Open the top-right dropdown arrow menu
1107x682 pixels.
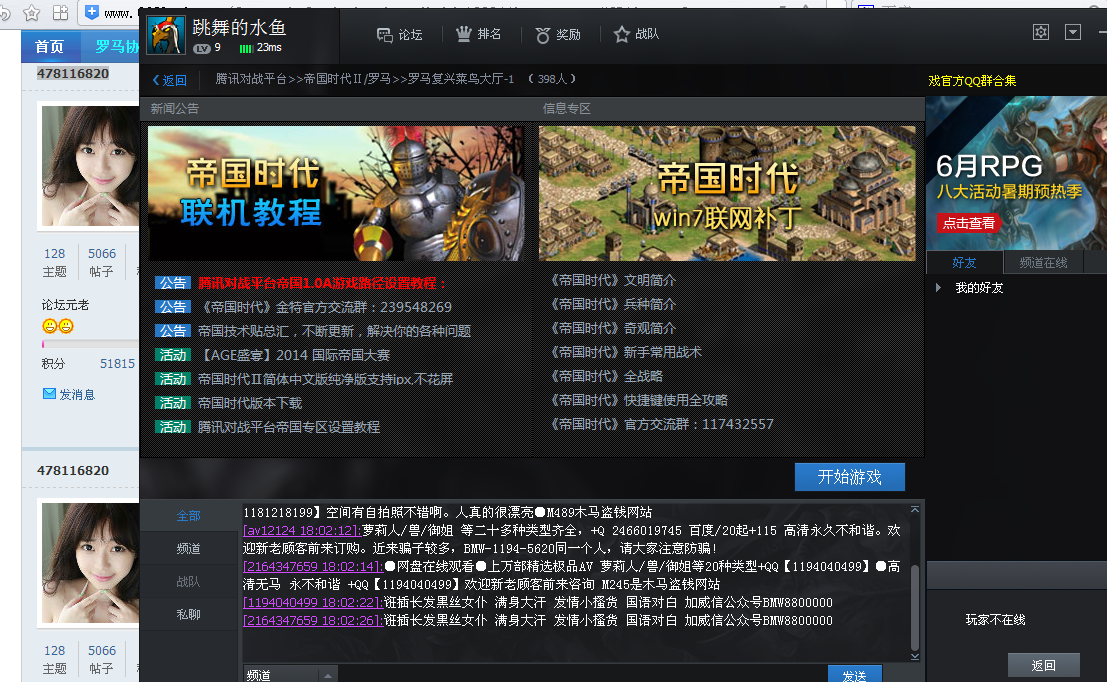(1073, 32)
